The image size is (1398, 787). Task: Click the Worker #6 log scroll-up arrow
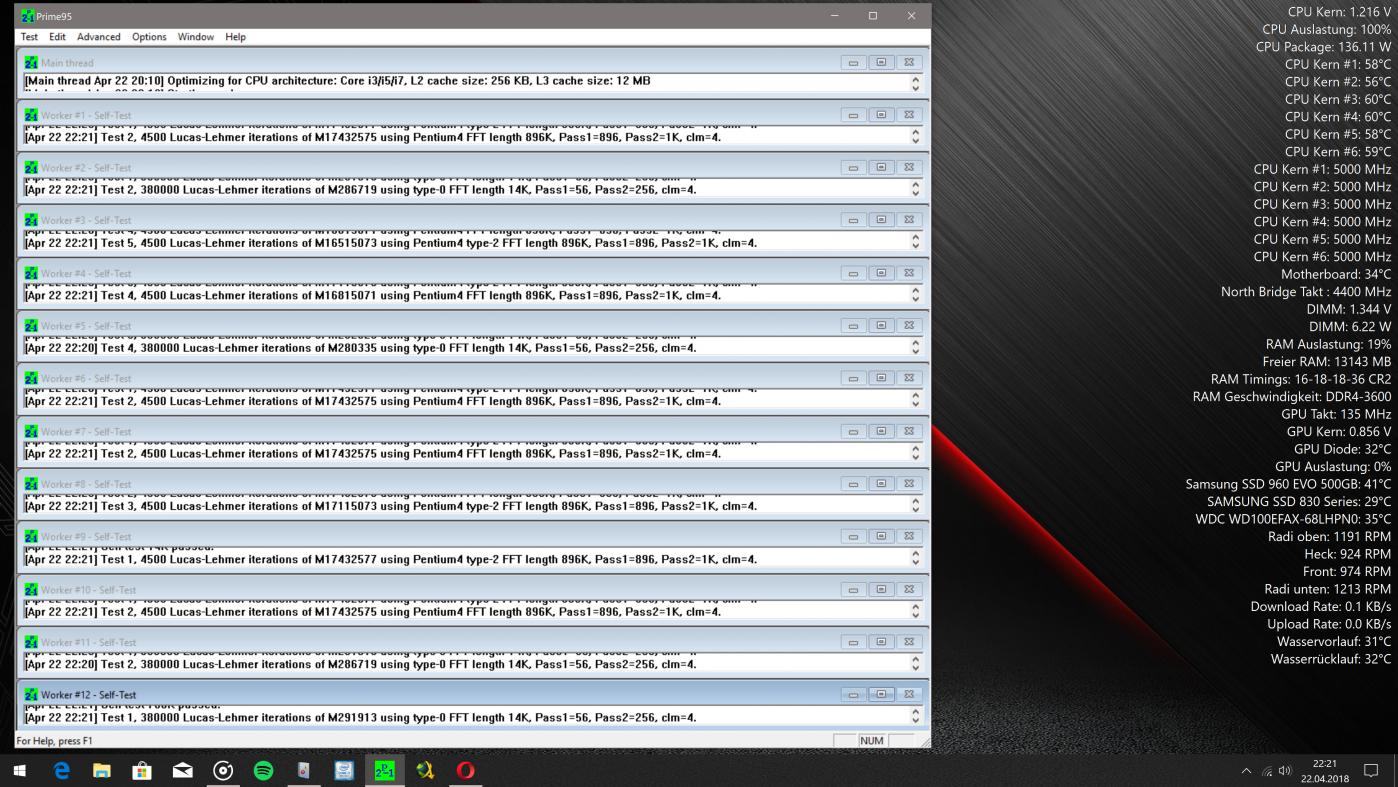coord(915,394)
